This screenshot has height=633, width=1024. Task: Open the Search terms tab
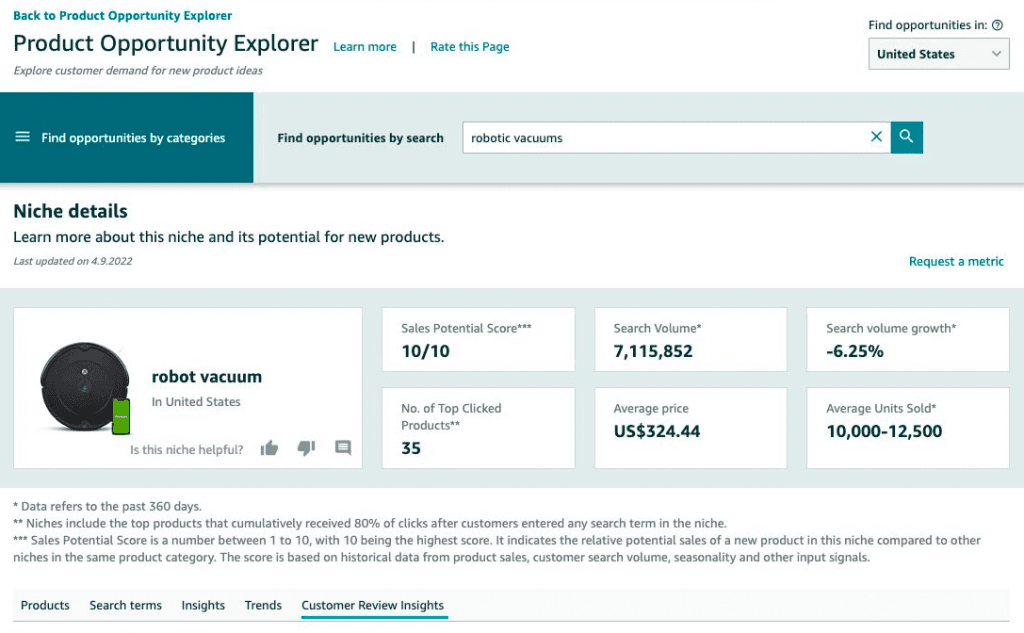125,605
